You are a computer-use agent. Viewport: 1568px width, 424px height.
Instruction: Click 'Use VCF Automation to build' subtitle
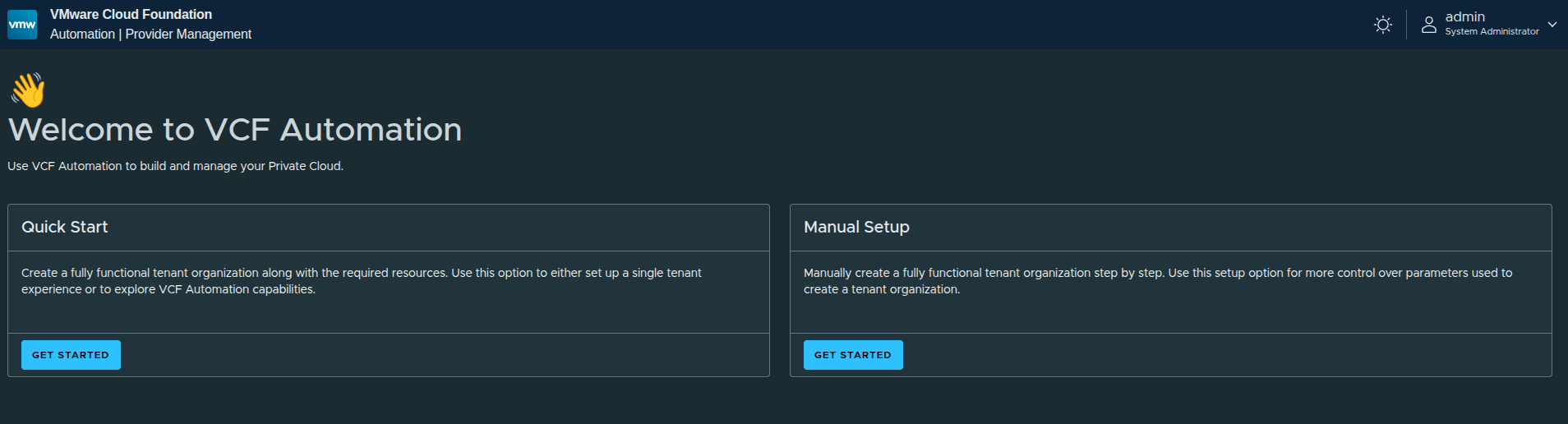click(176, 166)
